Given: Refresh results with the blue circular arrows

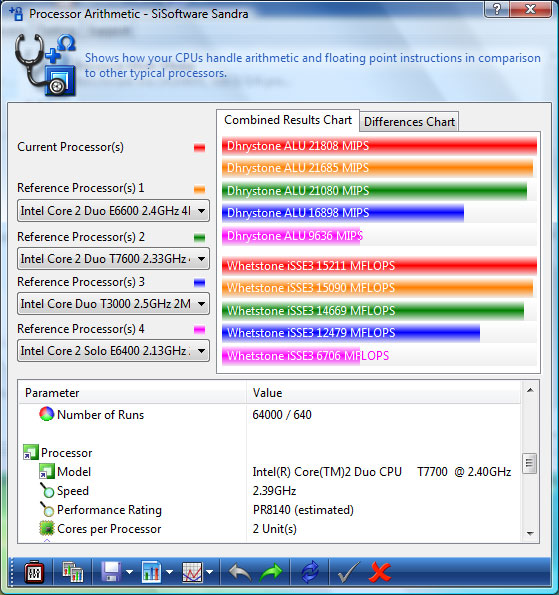Looking at the screenshot, I should pyautogui.click(x=310, y=572).
